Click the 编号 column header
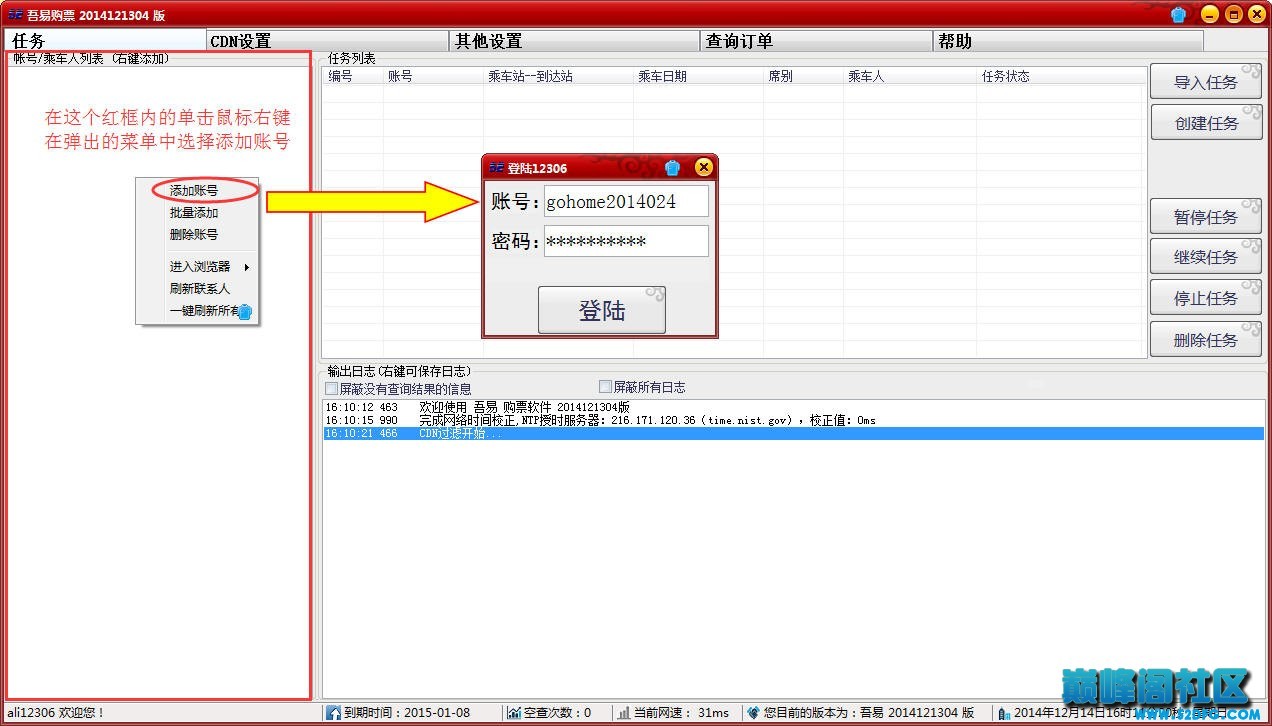The image size is (1272, 726). [x=353, y=76]
